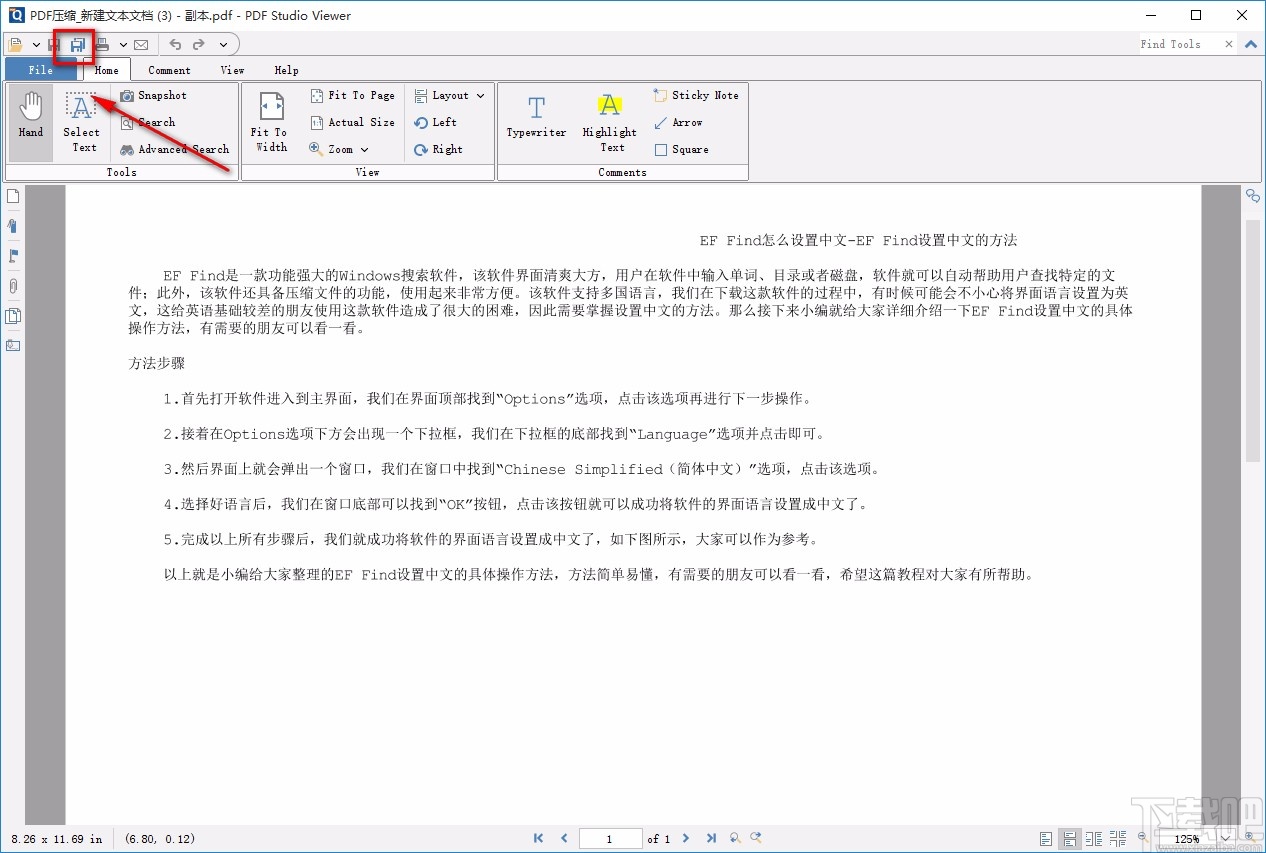Open Advanced Search
The image size is (1266, 853).
[x=175, y=149]
